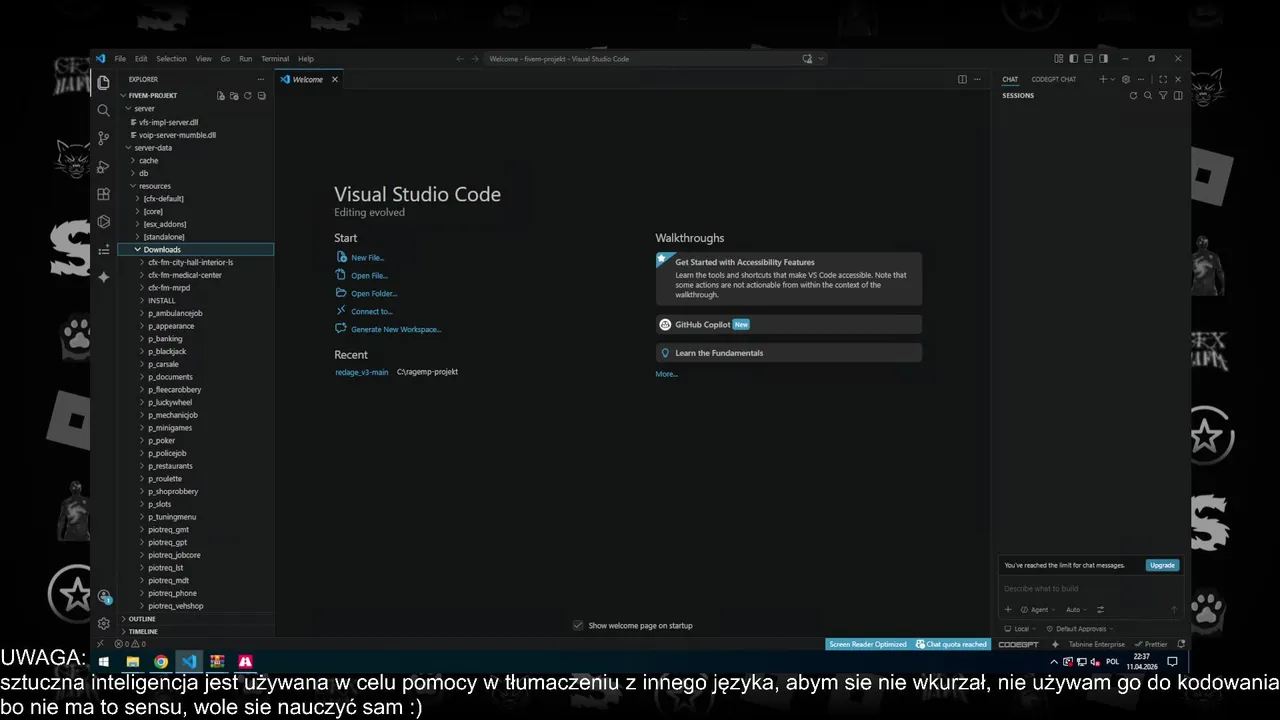This screenshot has height=720, width=1280.
Task: Open the recent redage_v3-main project
Action: (361, 372)
